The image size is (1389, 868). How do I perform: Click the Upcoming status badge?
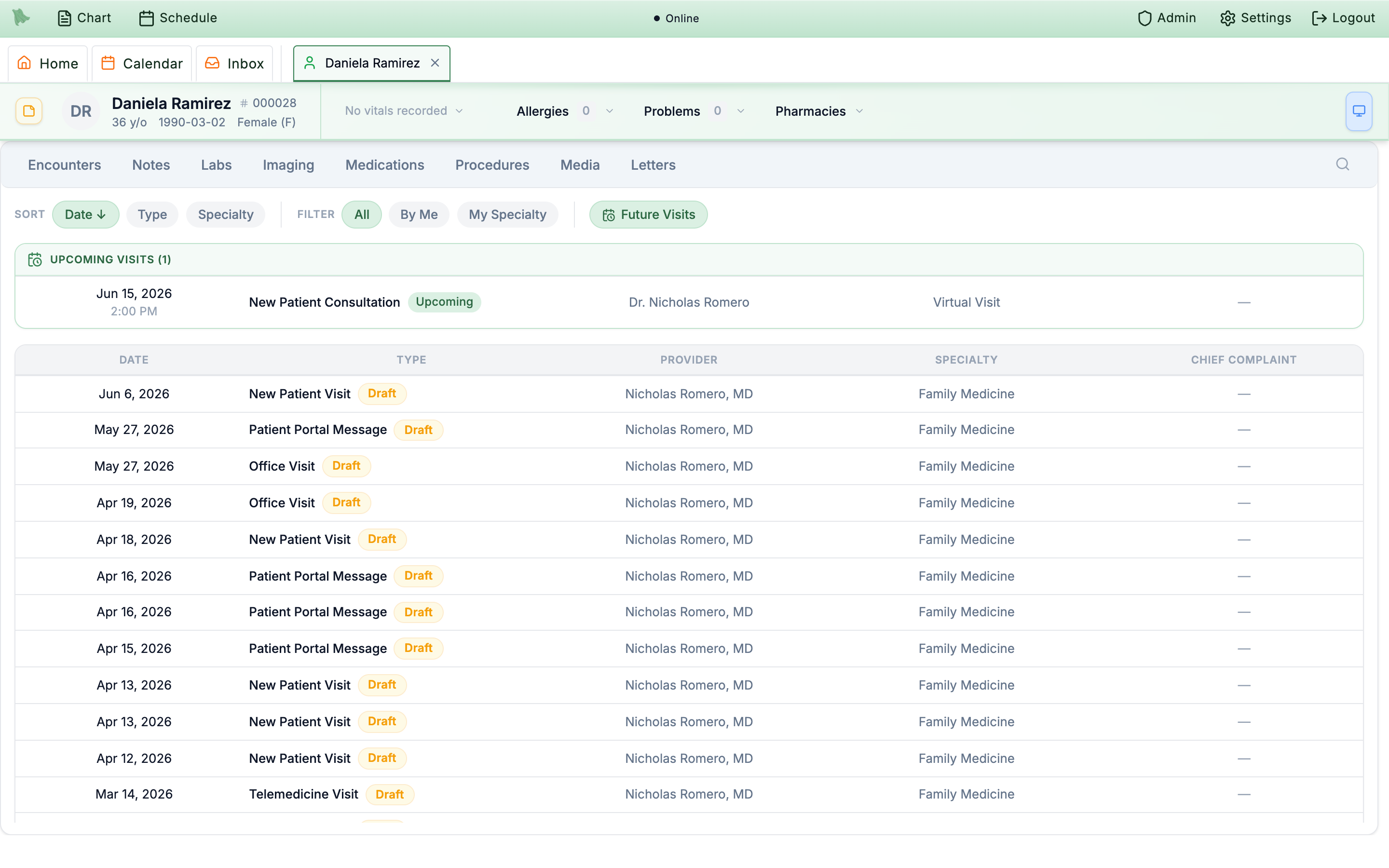tap(444, 302)
